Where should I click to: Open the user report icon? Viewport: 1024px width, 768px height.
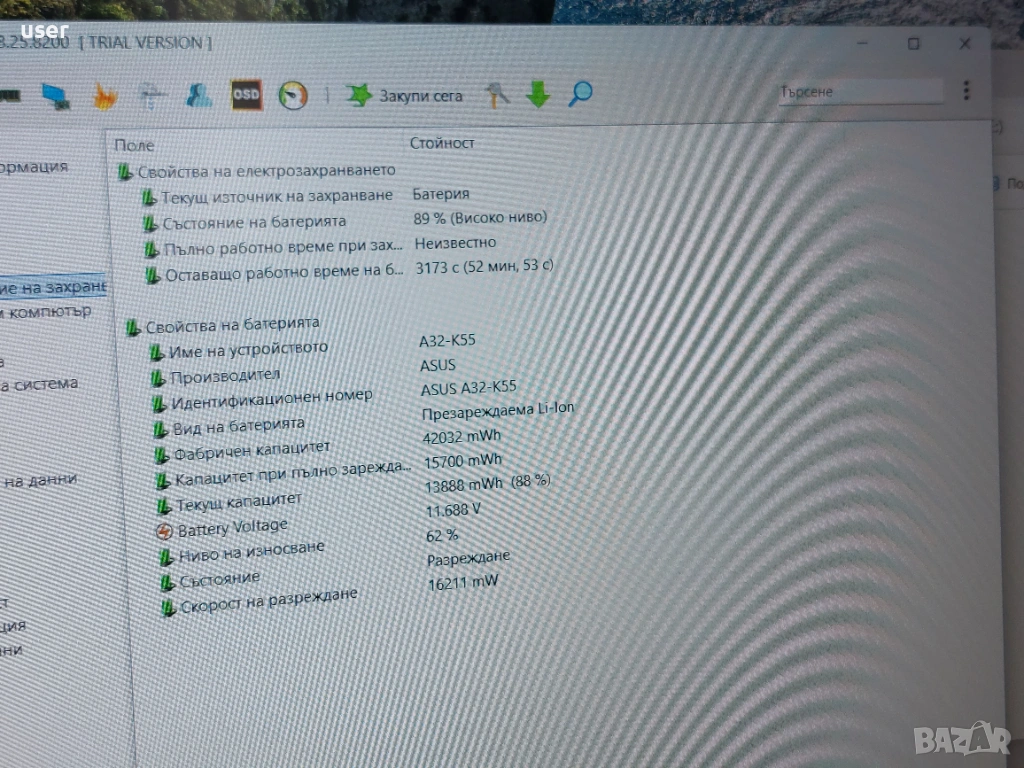tap(199, 96)
